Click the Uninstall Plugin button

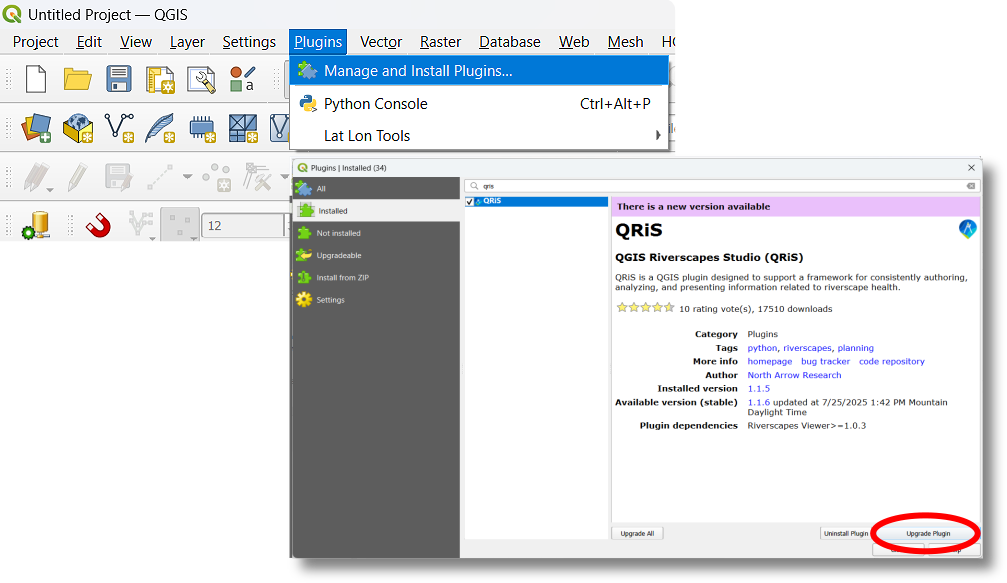tap(845, 534)
